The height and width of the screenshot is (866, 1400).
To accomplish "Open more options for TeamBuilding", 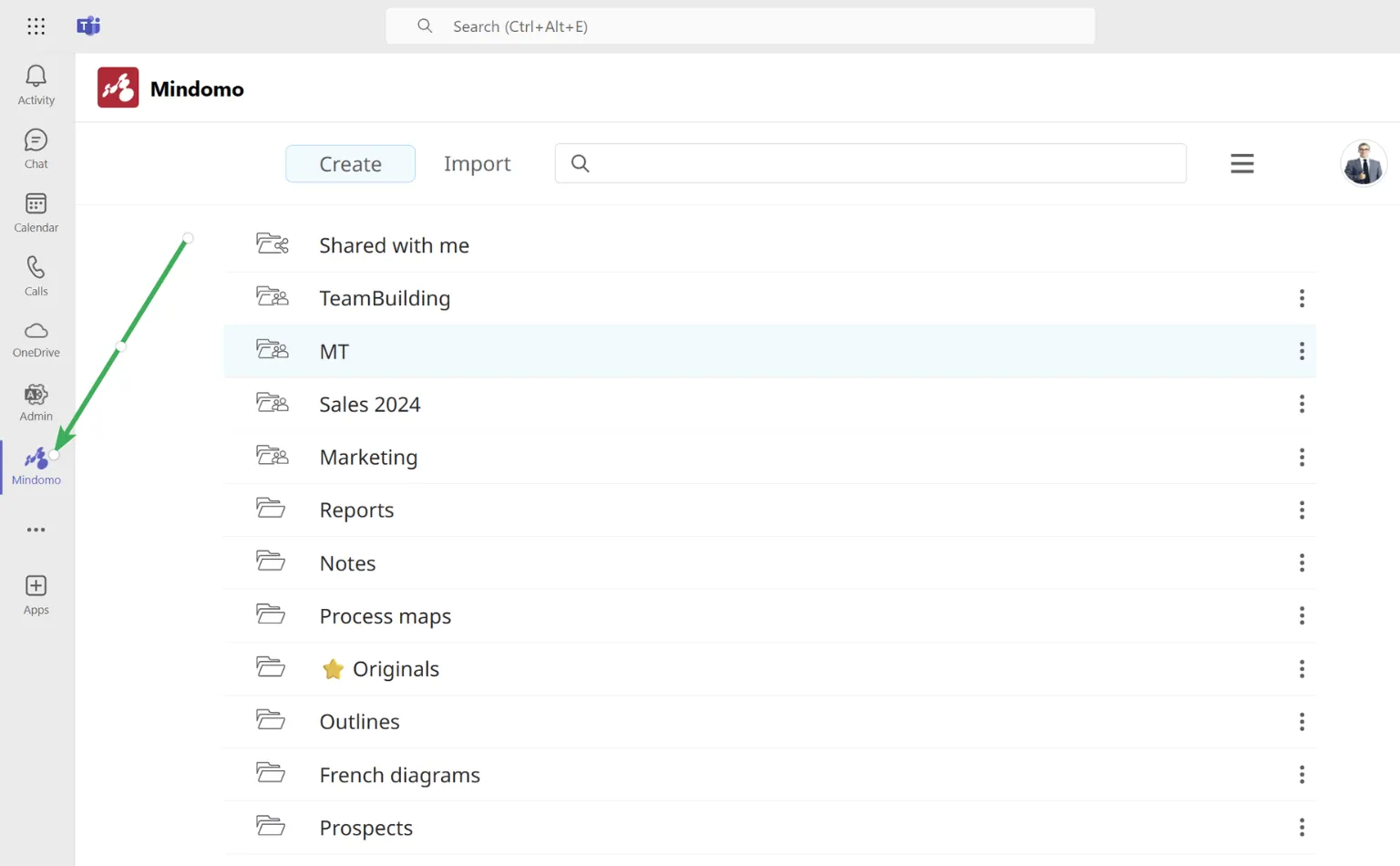I will pyautogui.click(x=1302, y=298).
